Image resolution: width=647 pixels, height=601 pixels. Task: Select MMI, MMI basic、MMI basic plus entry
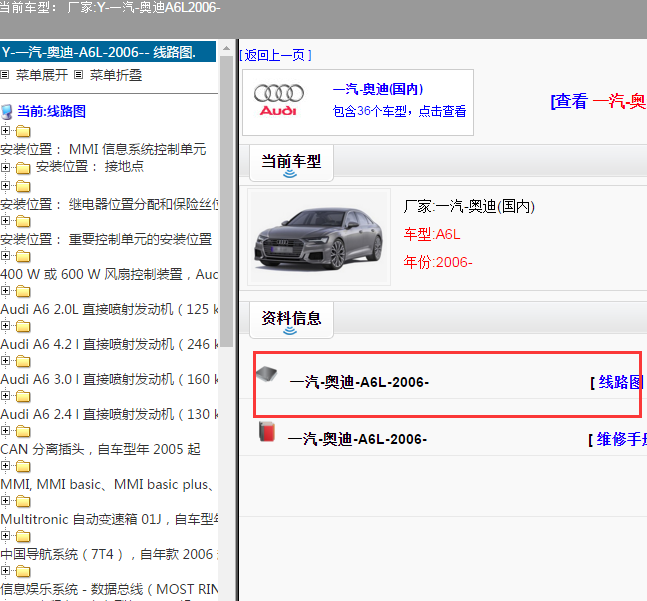(x=107, y=484)
